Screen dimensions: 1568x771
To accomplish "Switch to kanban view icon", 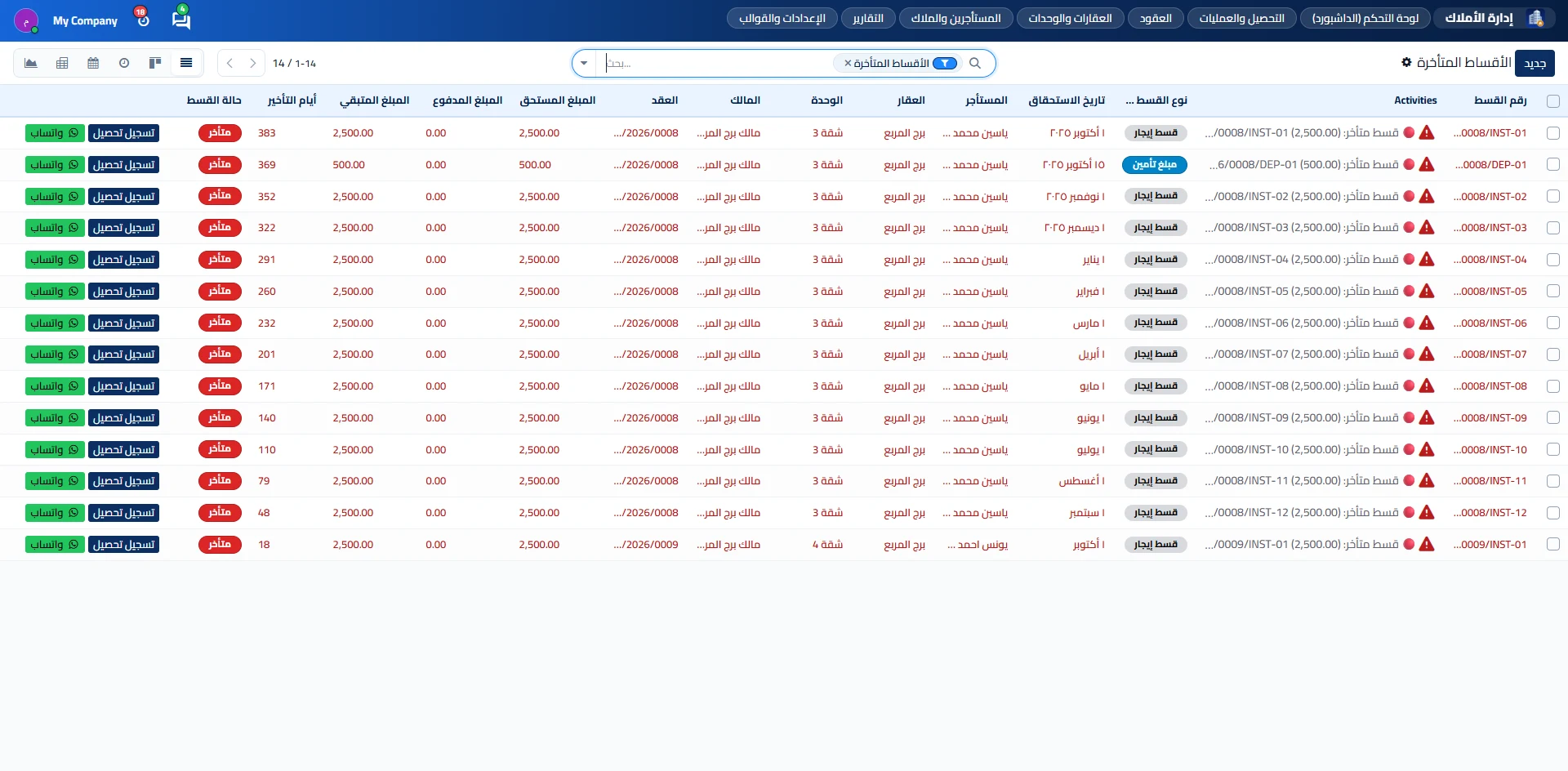I will click(155, 63).
